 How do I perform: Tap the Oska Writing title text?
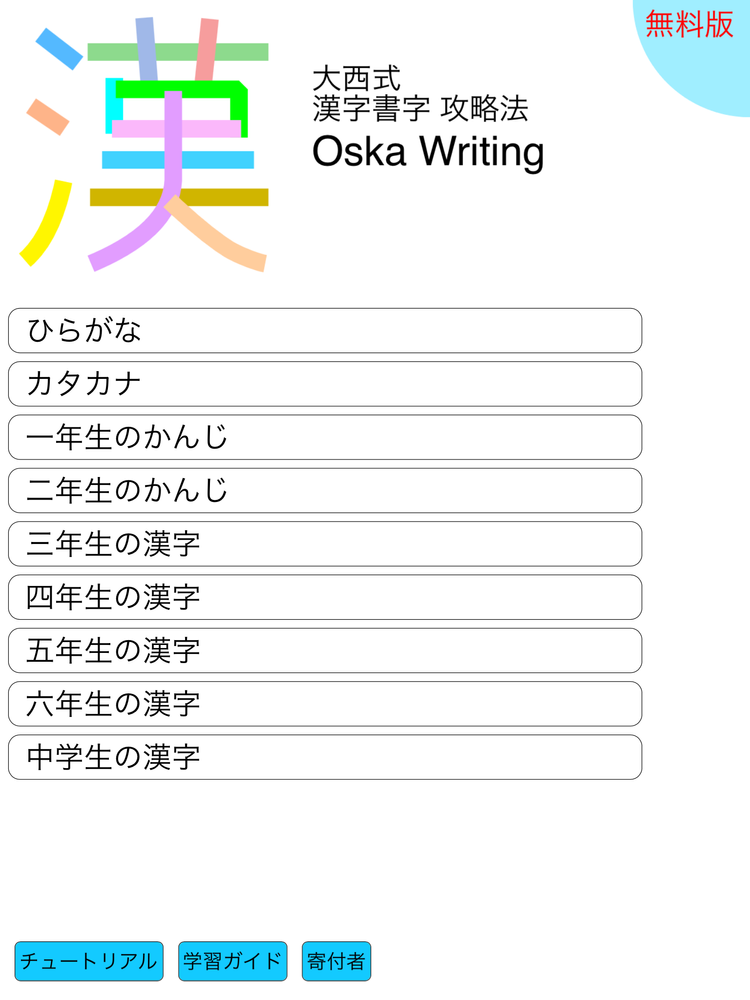click(427, 153)
